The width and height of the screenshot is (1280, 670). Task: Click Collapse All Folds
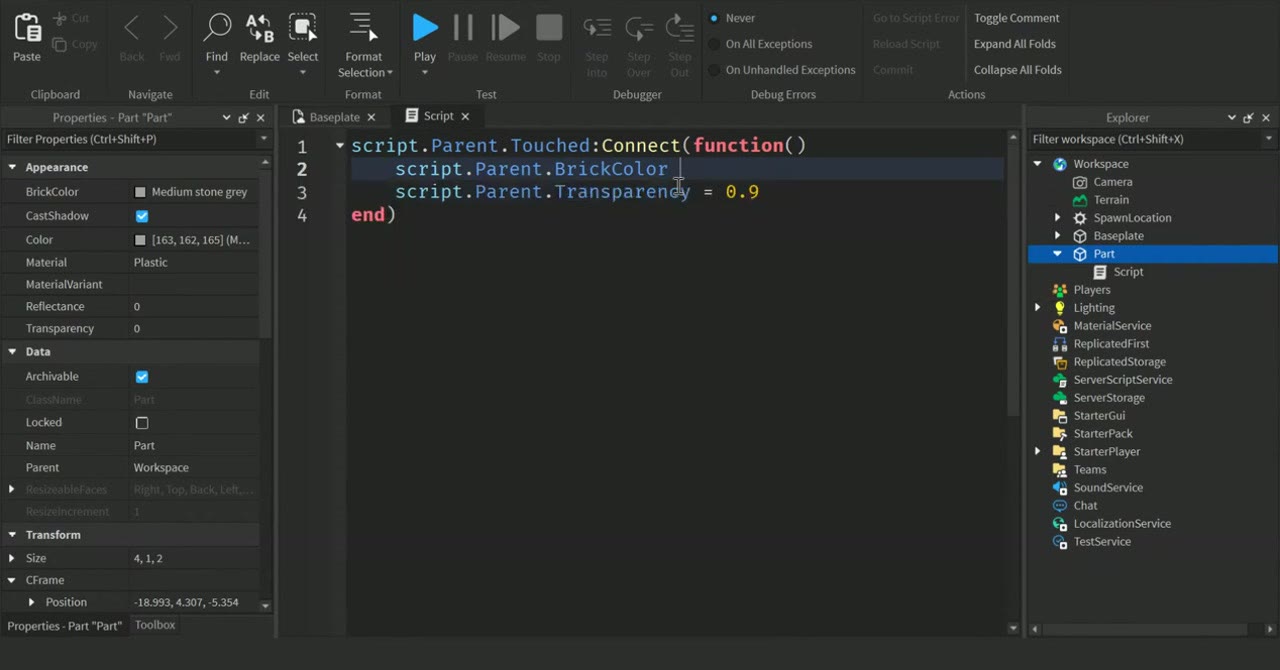point(1018,70)
